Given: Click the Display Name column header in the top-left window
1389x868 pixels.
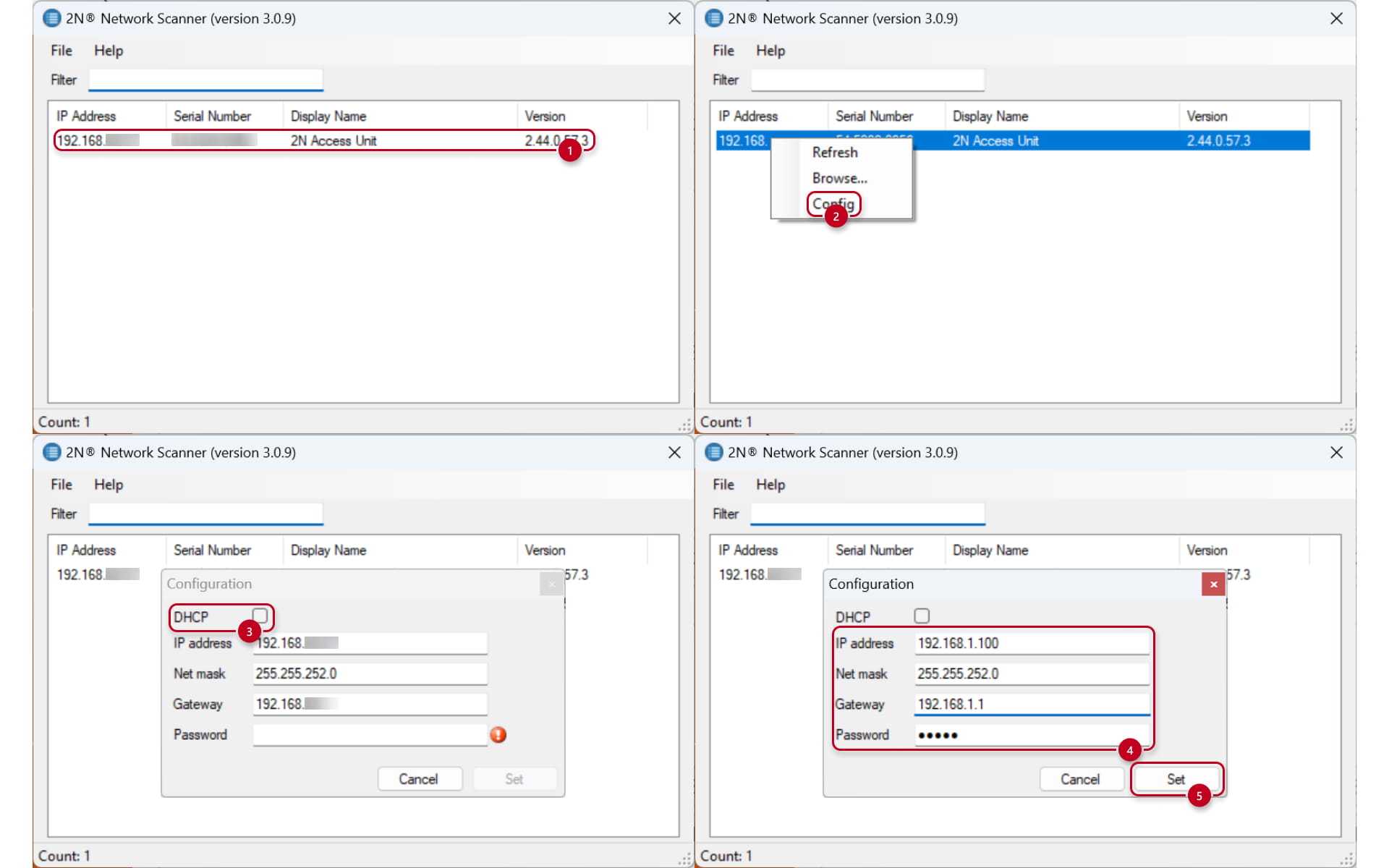Looking at the screenshot, I should click(400, 116).
